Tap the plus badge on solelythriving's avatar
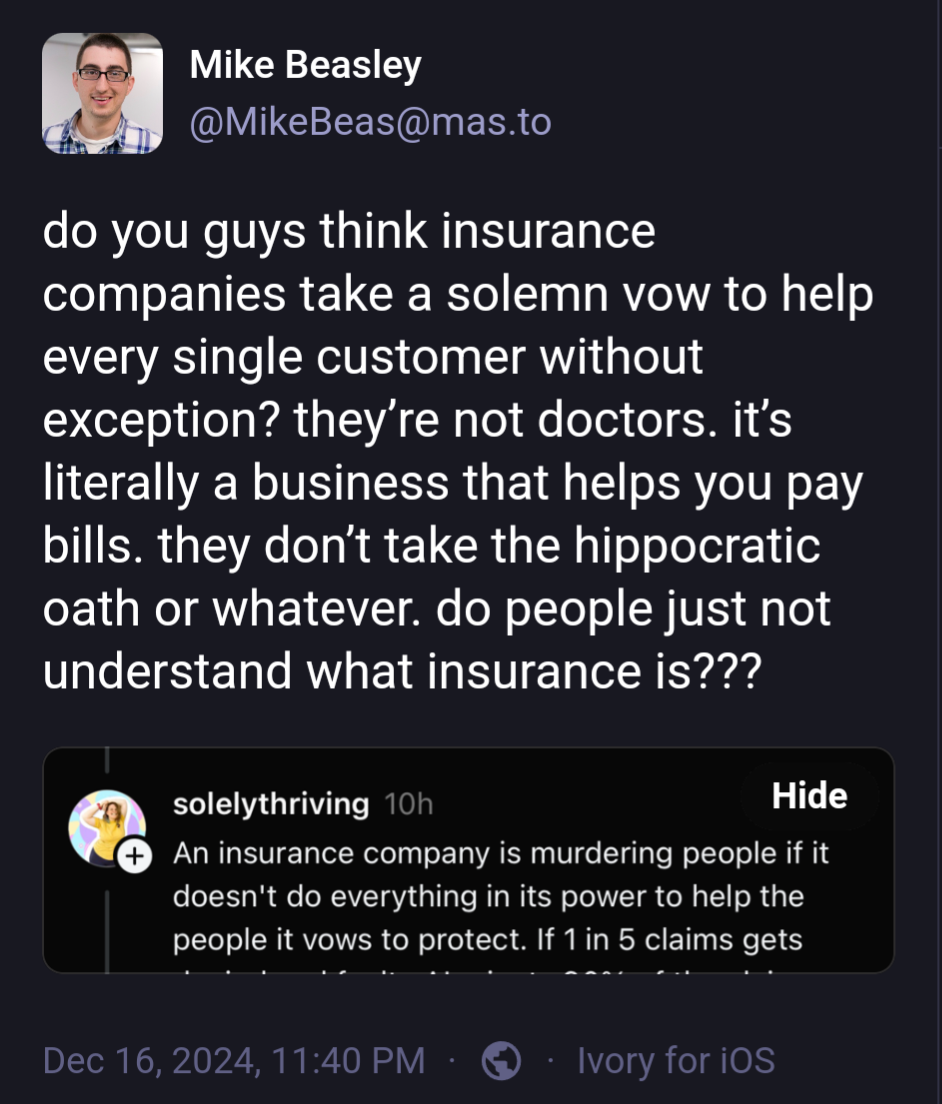The width and height of the screenshot is (942, 1104). tap(135, 855)
